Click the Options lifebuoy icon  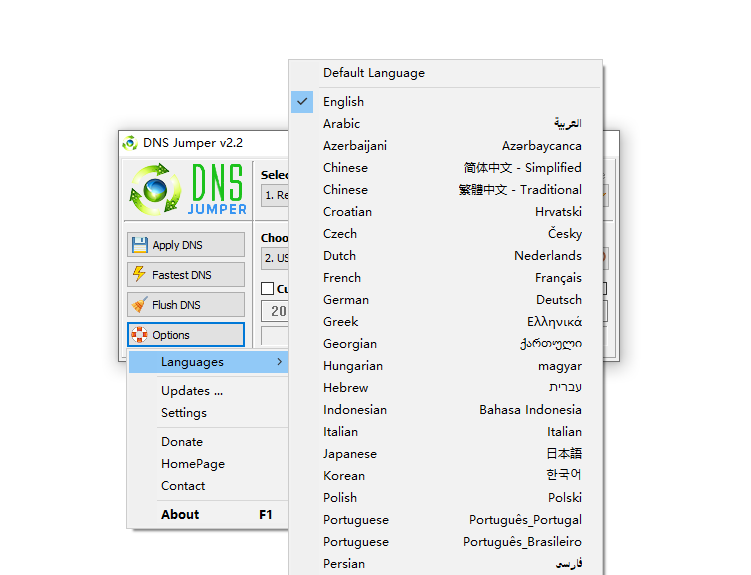(x=139, y=335)
